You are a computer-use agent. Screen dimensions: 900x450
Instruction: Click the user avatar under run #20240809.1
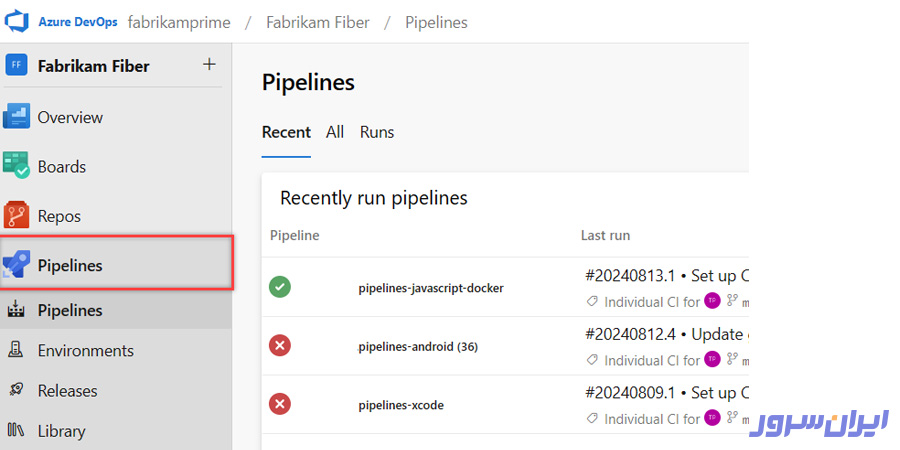coord(712,417)
